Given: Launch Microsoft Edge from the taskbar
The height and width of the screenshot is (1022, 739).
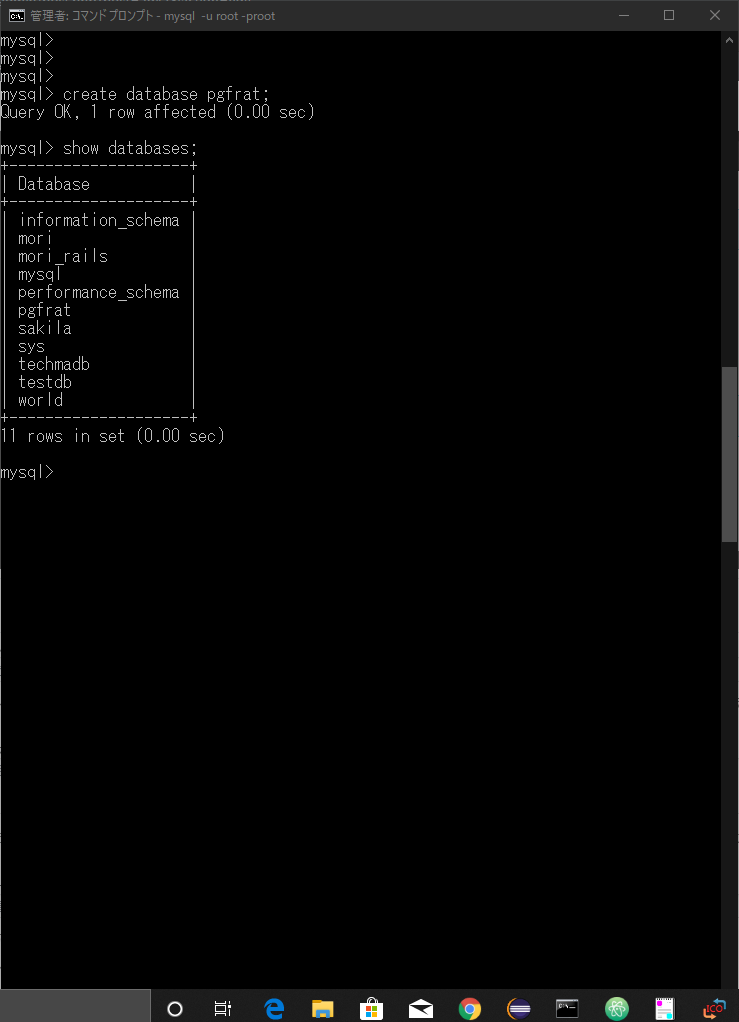Looking at the screenshot, I should pyautogui.click(x=274, y=1008).
